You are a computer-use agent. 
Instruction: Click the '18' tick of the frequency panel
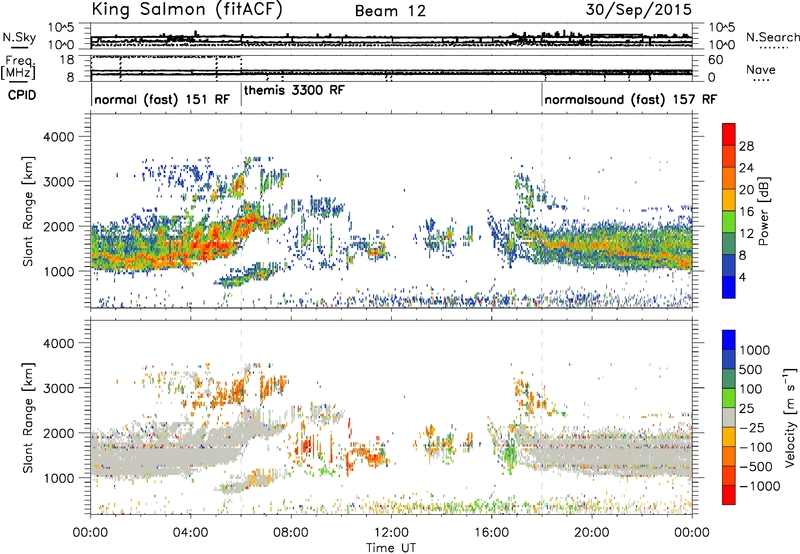point(67,60)
